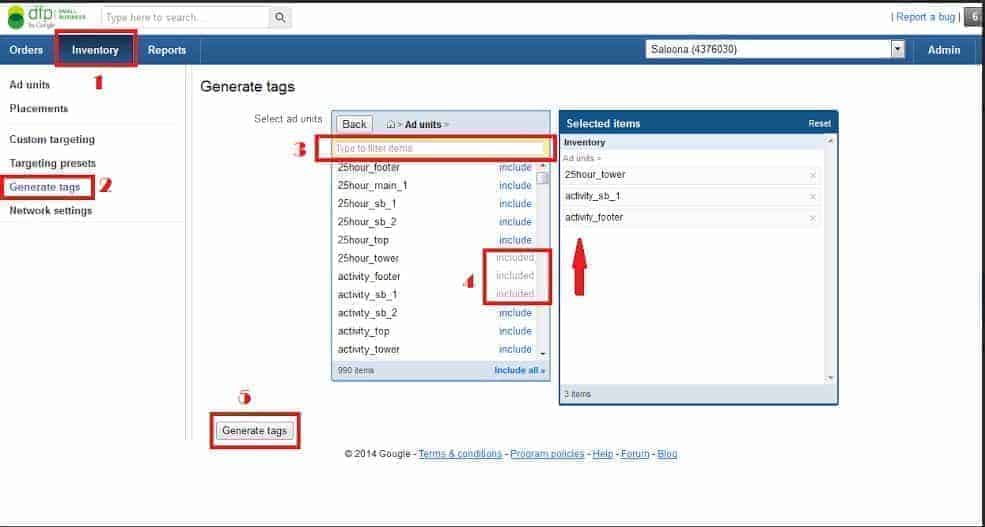Viewport: 985px width, 527px height.
Task: Click the 25hour_footer list row name
Action: [369, 168]
